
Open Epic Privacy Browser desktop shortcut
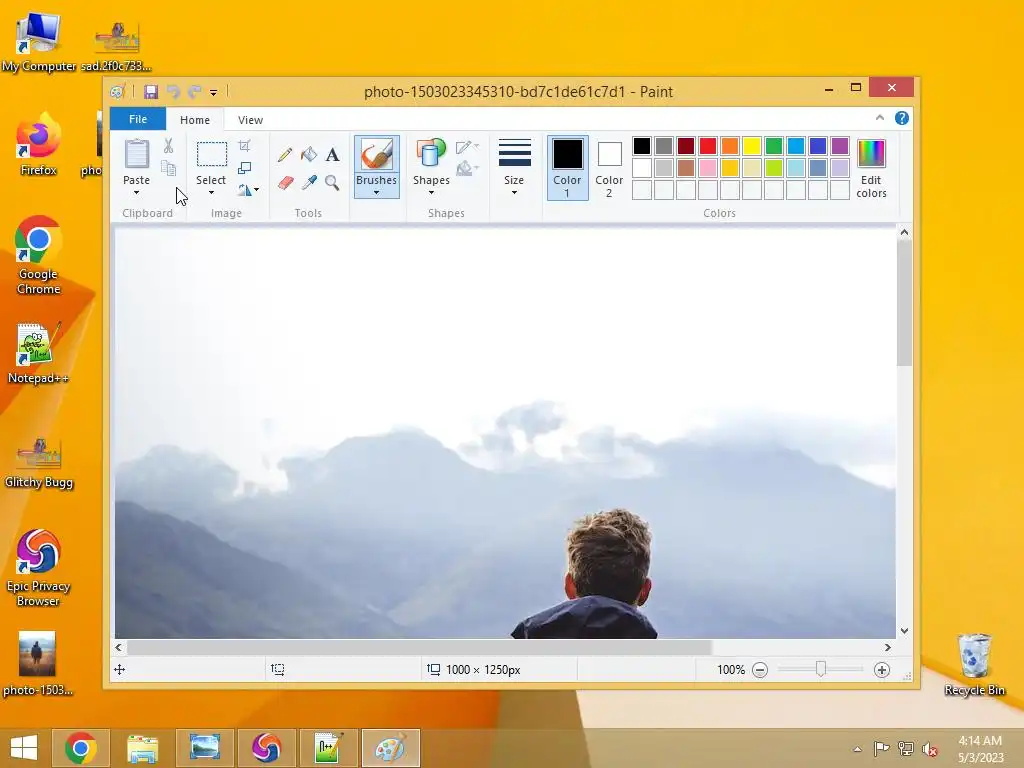click(38, 568)
